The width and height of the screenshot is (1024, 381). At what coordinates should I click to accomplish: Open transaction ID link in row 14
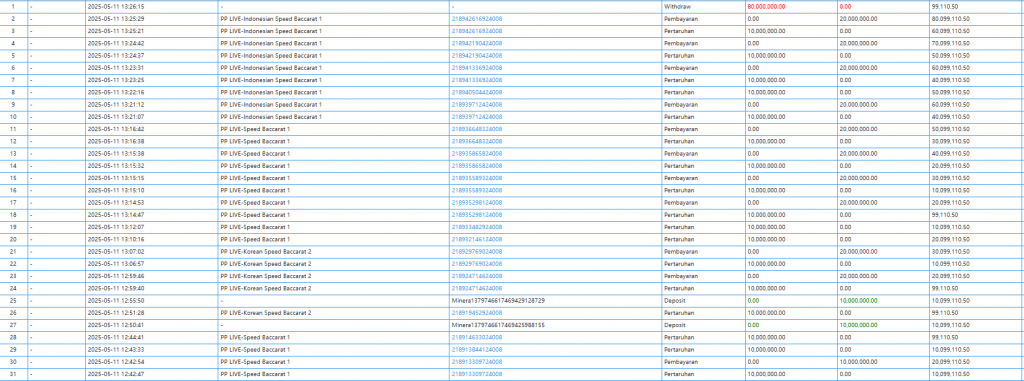477,165
